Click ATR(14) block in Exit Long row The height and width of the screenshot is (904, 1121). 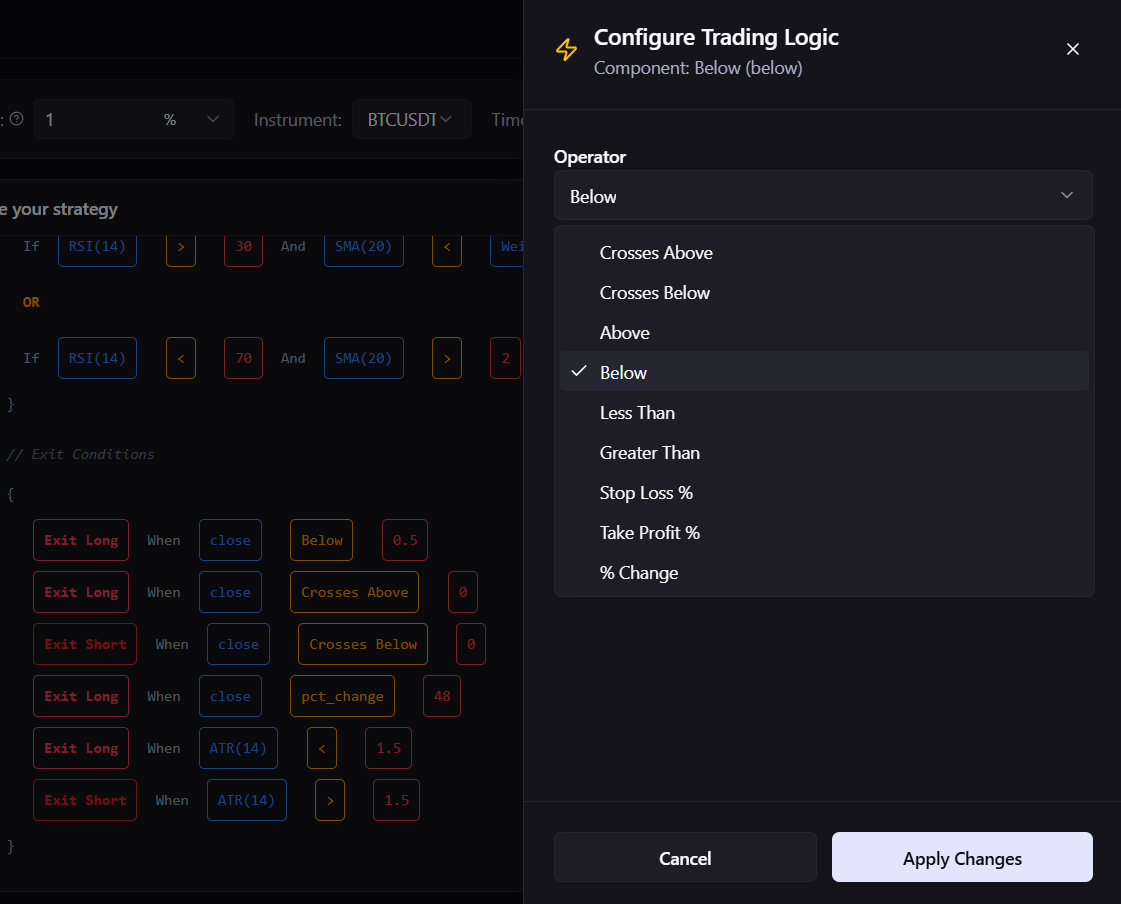pyautogui.click(x=238, y=748)
